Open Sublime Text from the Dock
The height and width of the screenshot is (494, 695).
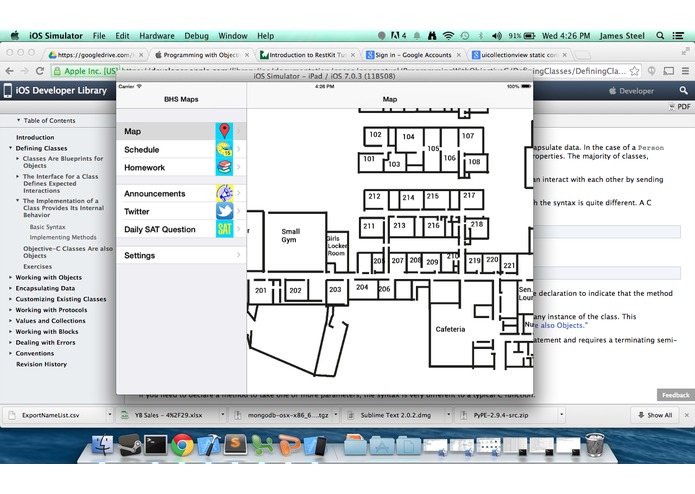tap(235, 444)
